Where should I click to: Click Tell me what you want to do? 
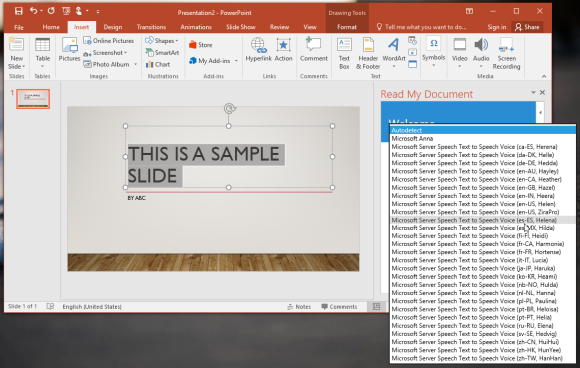tap(421, 27)
